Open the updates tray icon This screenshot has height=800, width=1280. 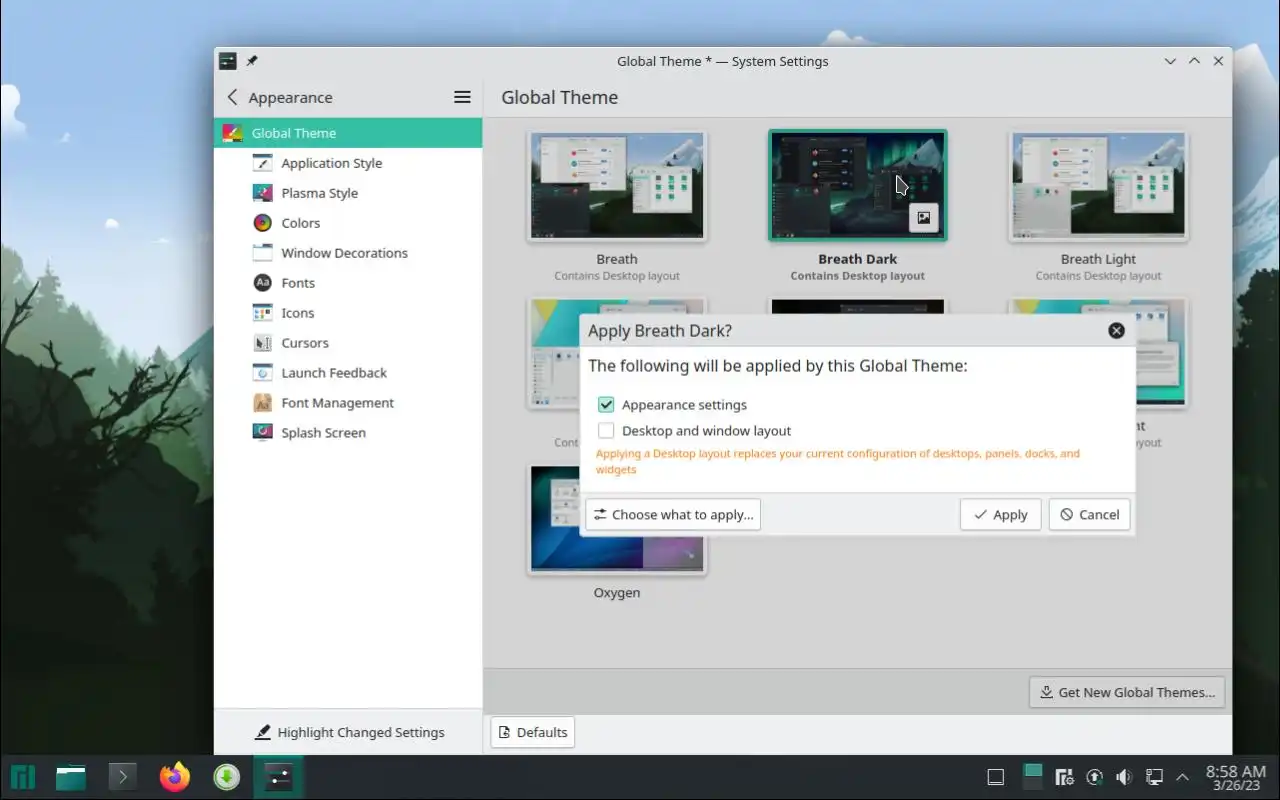[x=1095, y=777]
